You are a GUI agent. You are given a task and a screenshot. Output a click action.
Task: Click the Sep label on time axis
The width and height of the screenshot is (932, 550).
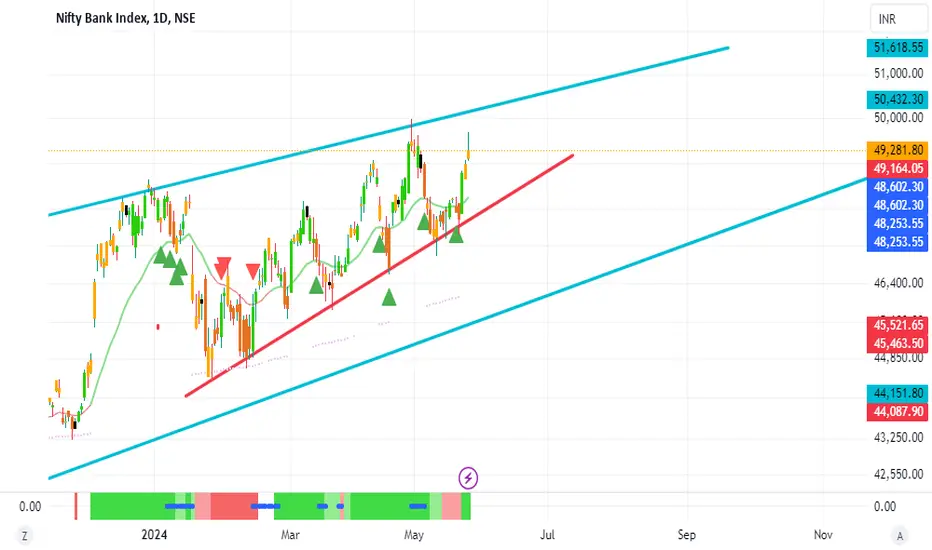[687, 535]
